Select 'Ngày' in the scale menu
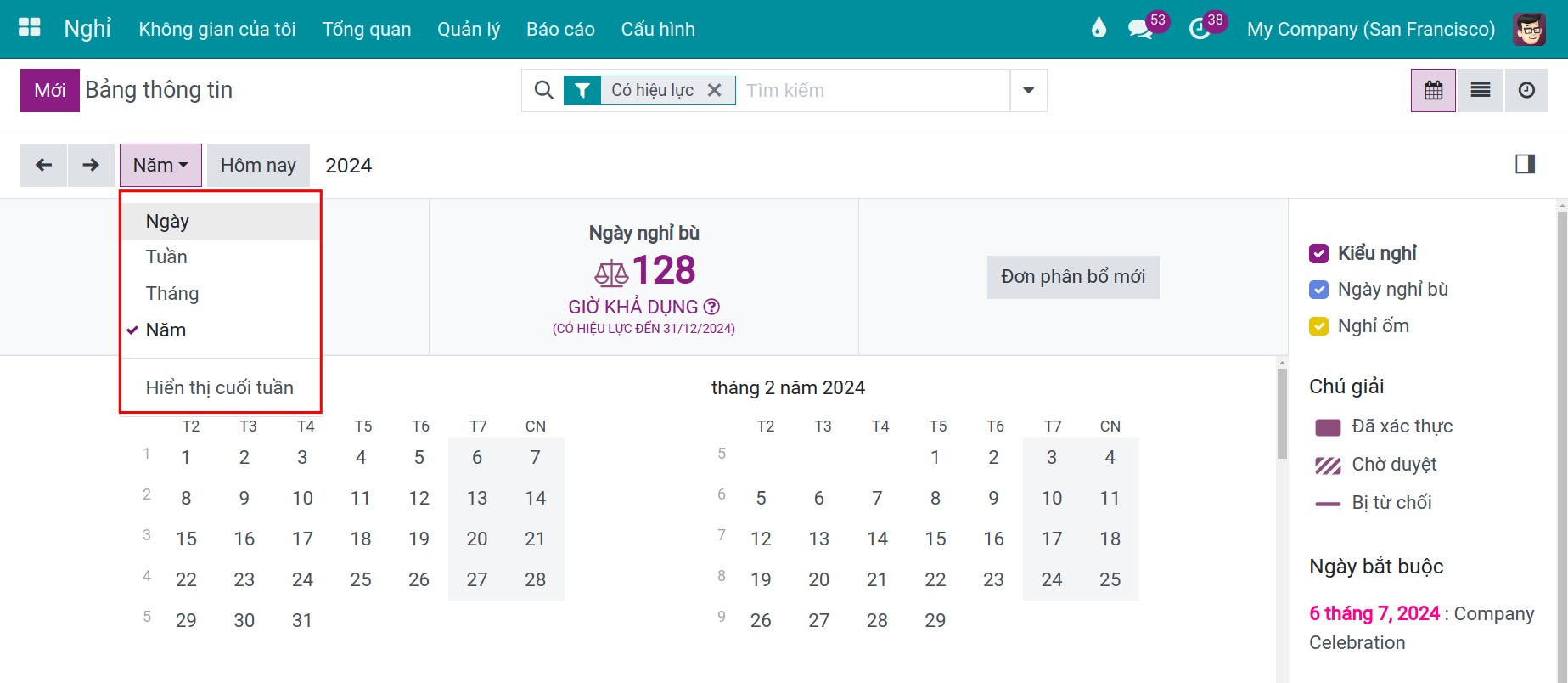The width and height of the screenshot is (1568, 683). pos(220,221)
